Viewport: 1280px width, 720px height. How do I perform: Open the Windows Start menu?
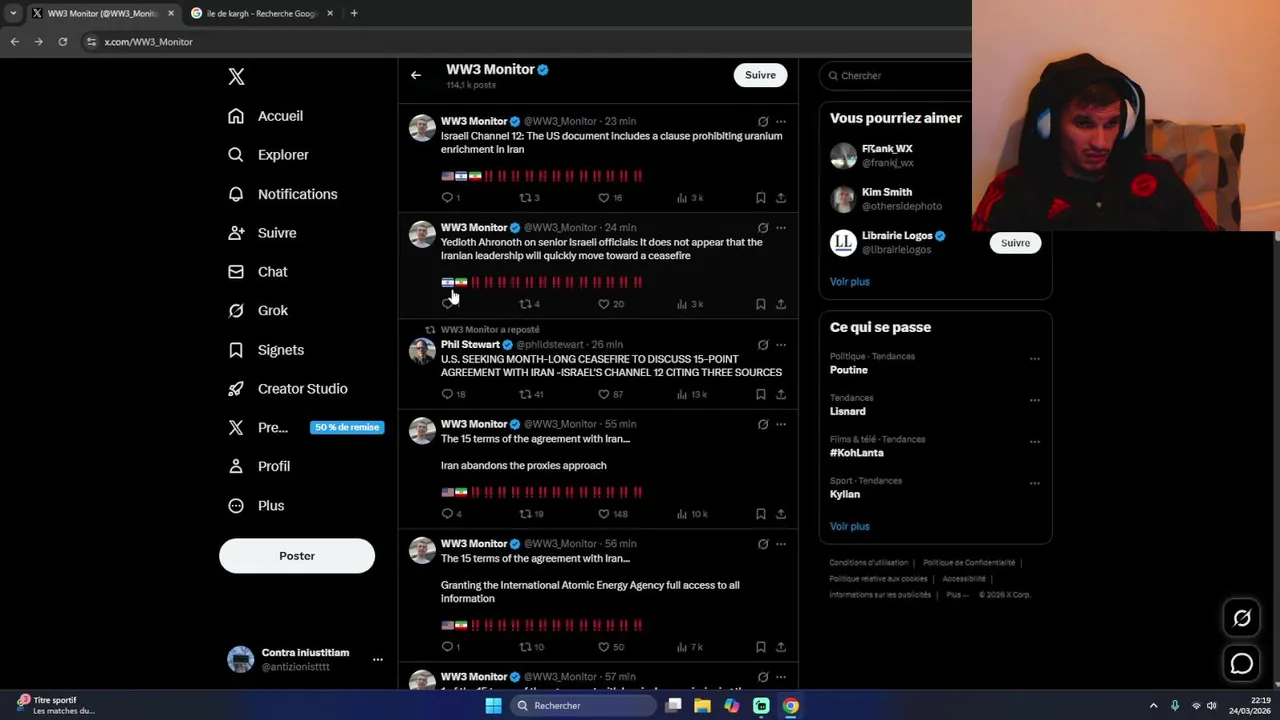coord(493,706)
